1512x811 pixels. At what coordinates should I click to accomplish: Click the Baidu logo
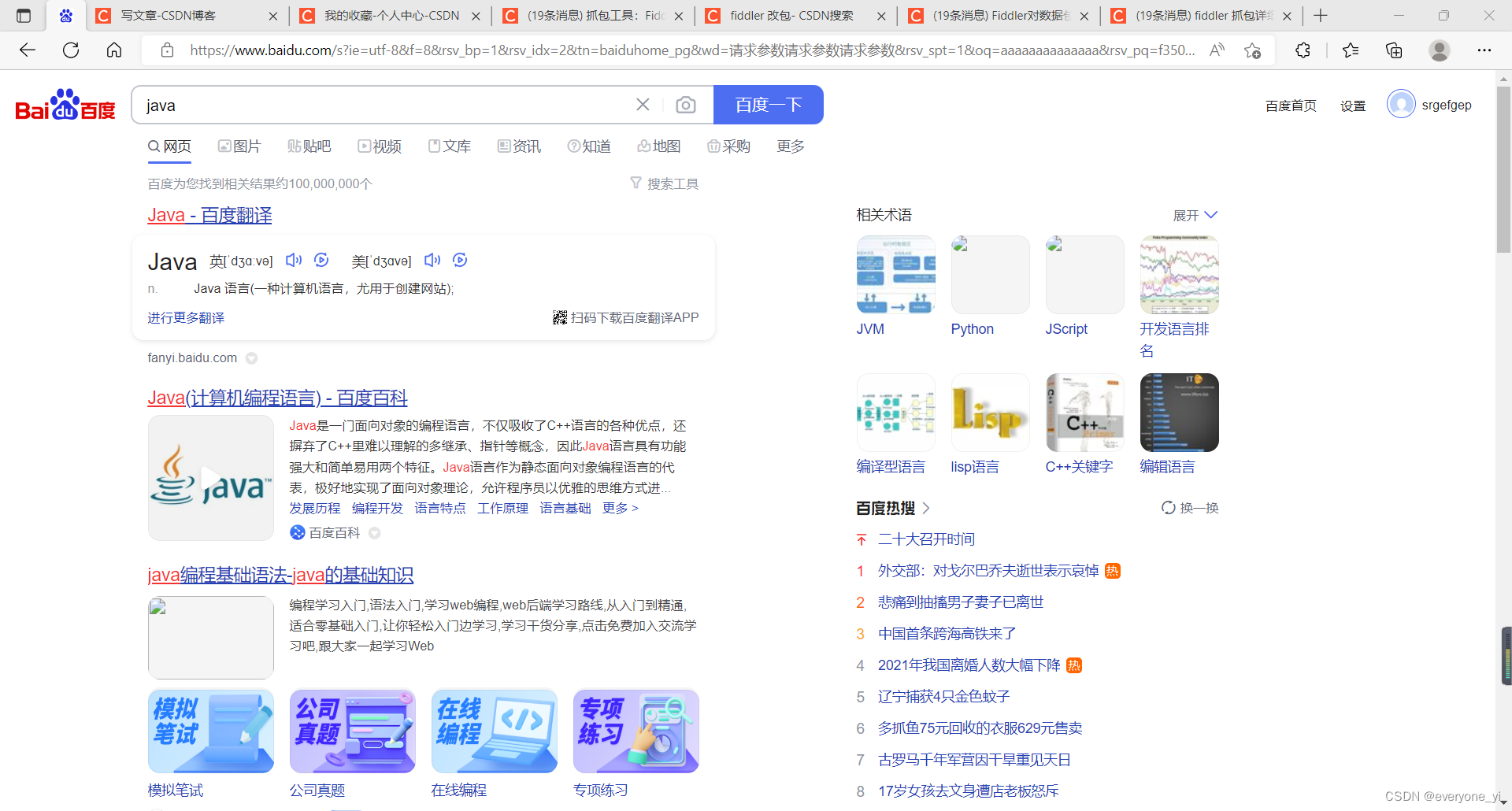click(65, 105)
